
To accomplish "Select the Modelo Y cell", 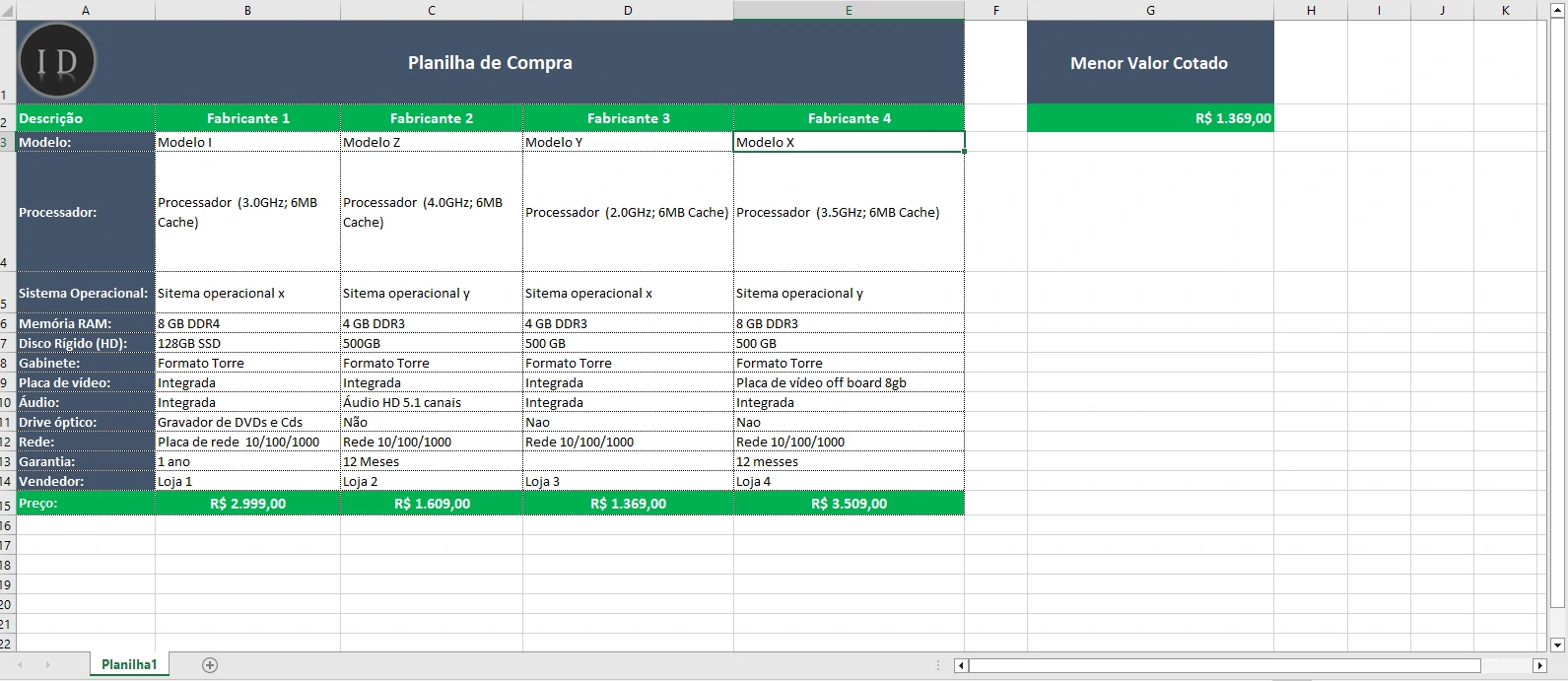I will (628, 142).
